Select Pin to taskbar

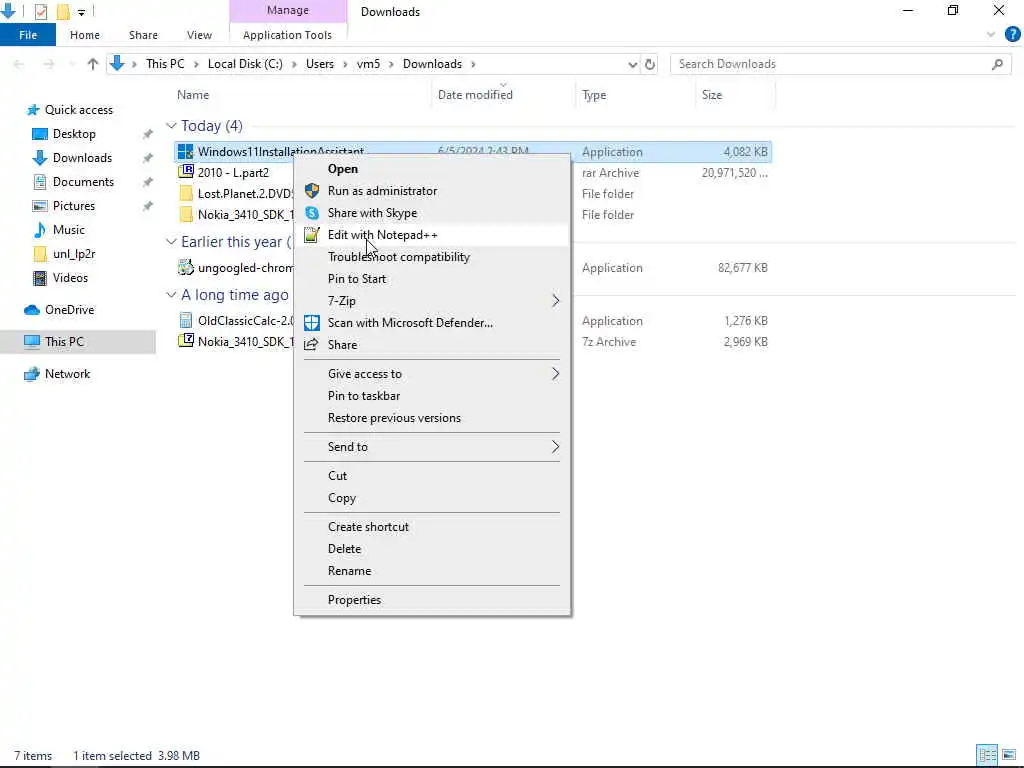pos(364,396)
